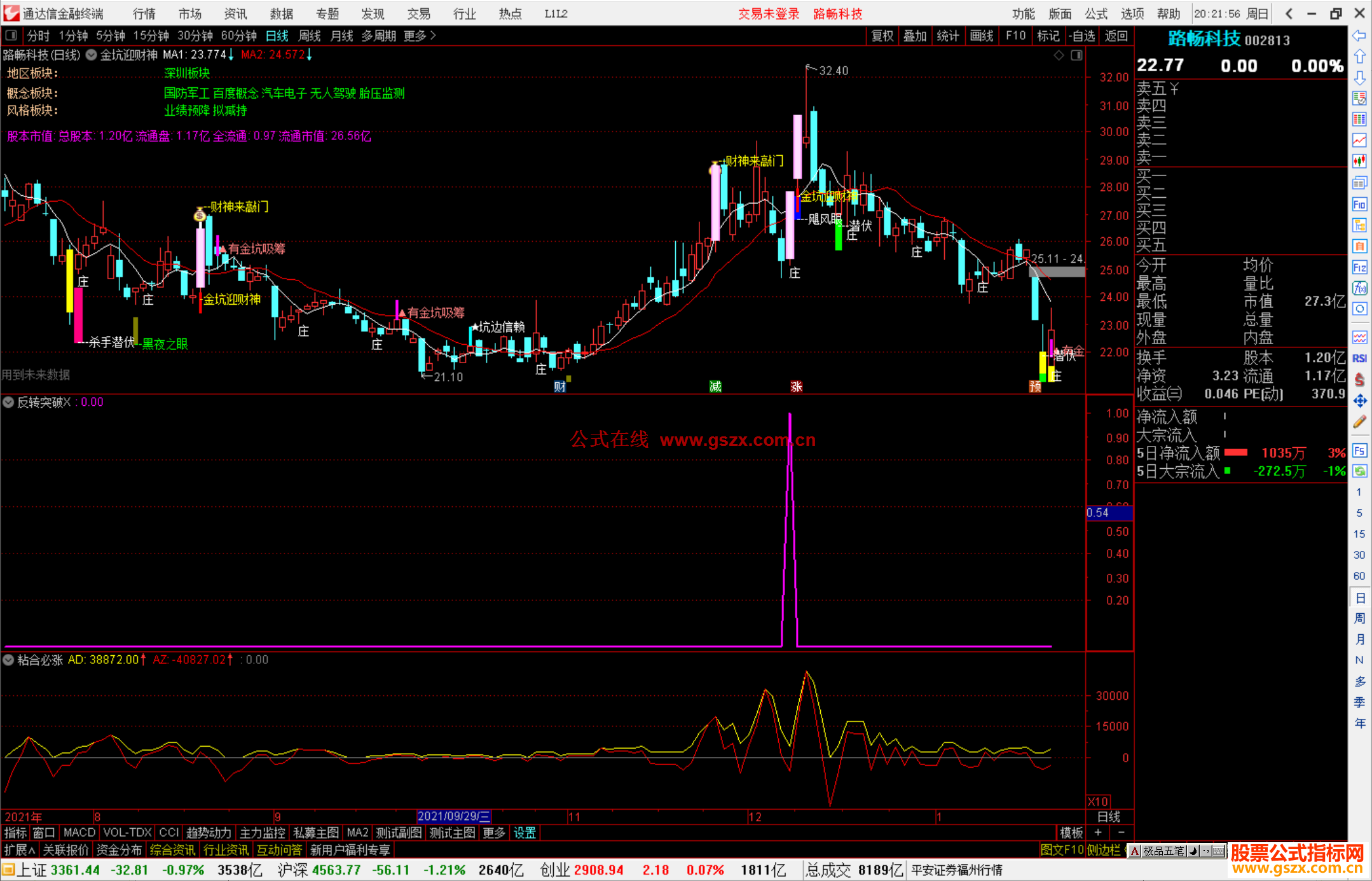Screen dimensions: 1372x881
Task: Switch to daily period 日 in sidebar
Action: coord(1359,598)
